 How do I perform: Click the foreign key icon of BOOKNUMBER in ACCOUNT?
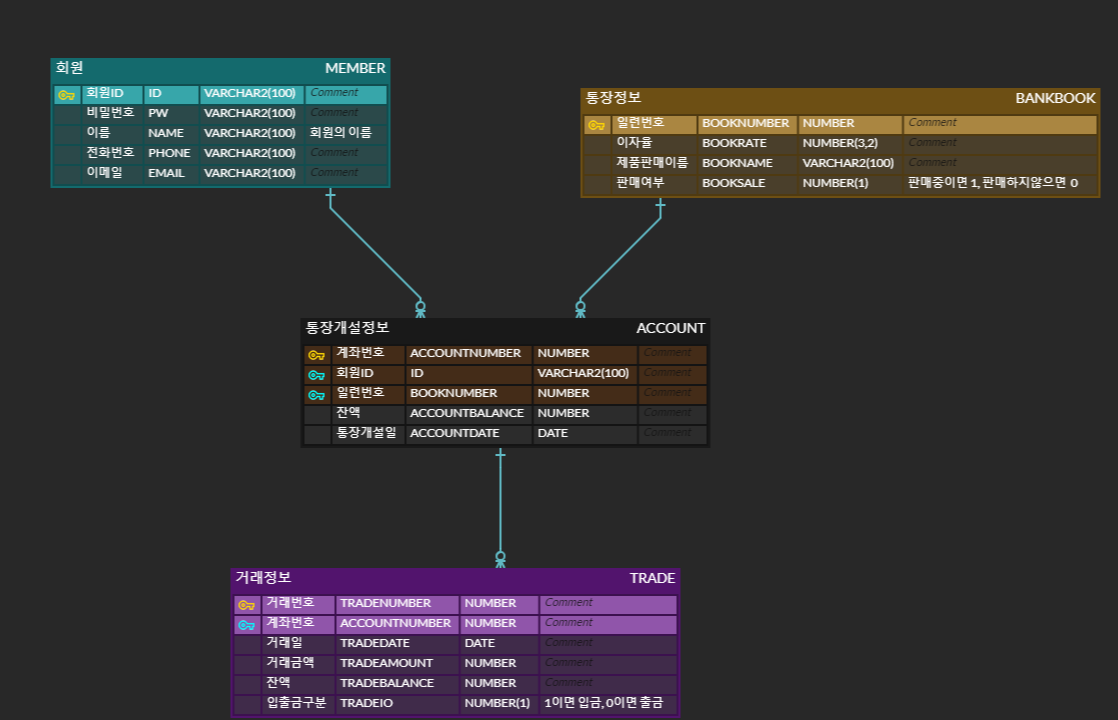tap(317, 395)
